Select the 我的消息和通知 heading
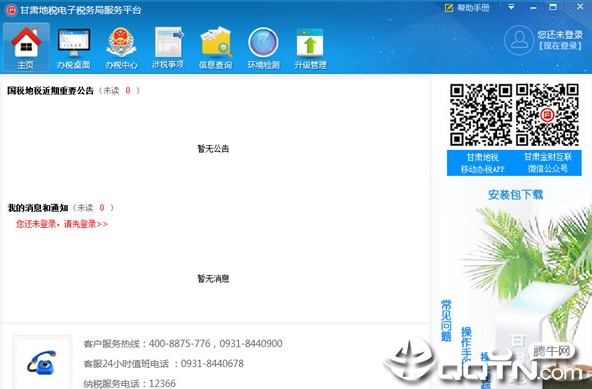Viewport: 592px width, 389px height. pyautogui.click(x=38, y=208)
